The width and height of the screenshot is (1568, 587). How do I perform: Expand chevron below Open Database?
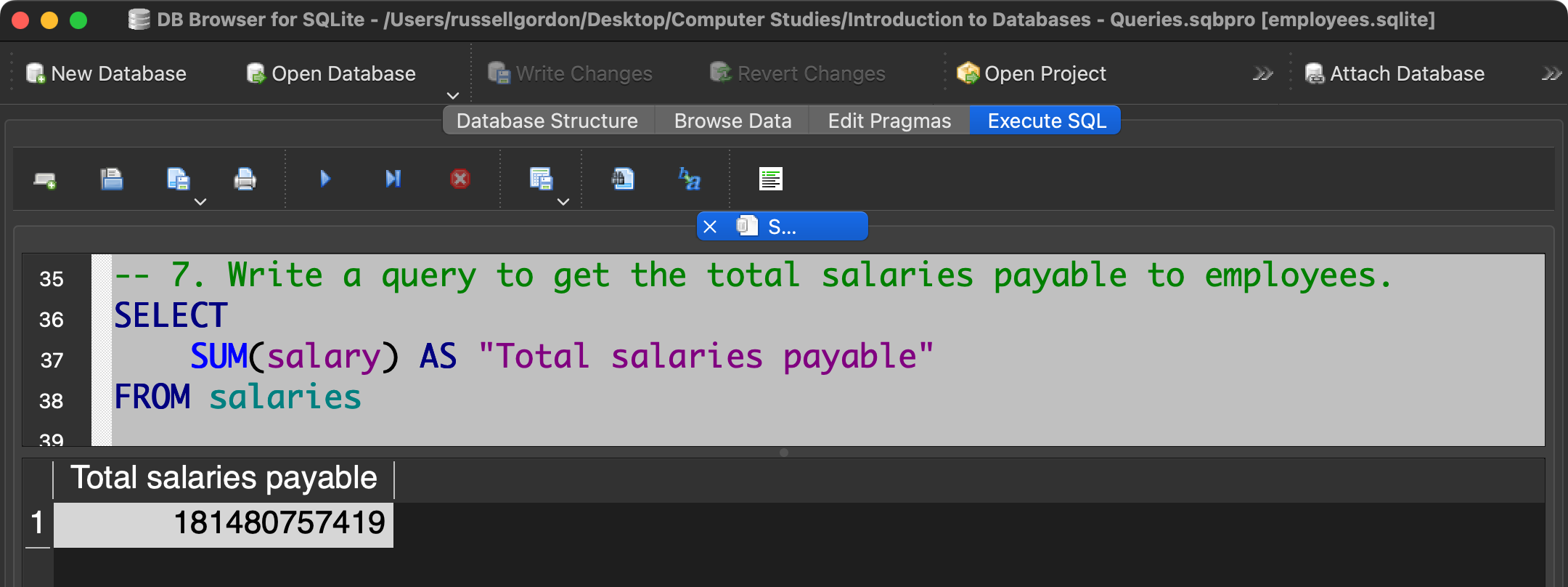point(453,96)
